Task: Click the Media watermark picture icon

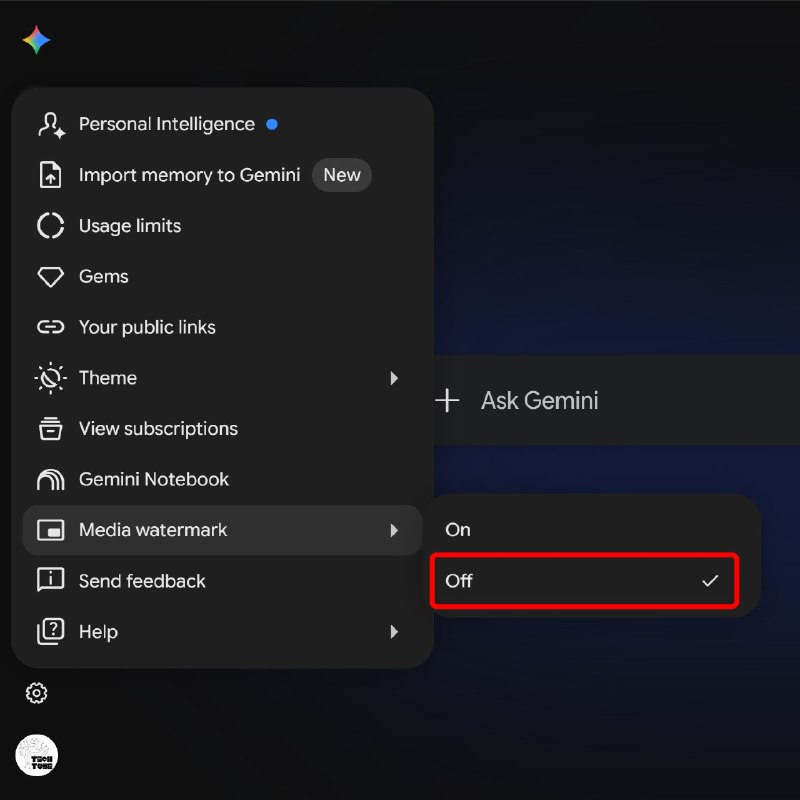Action: point(51,530)
